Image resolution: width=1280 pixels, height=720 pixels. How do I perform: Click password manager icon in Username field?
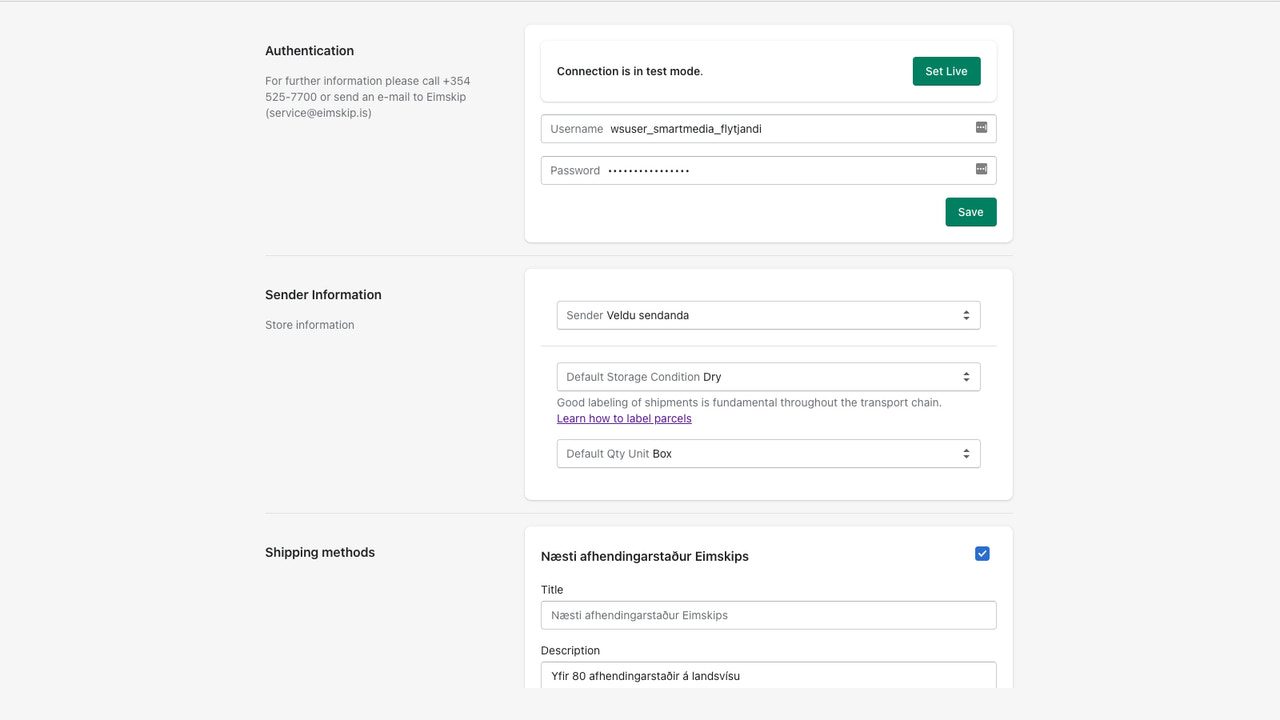tap(981, 128)
